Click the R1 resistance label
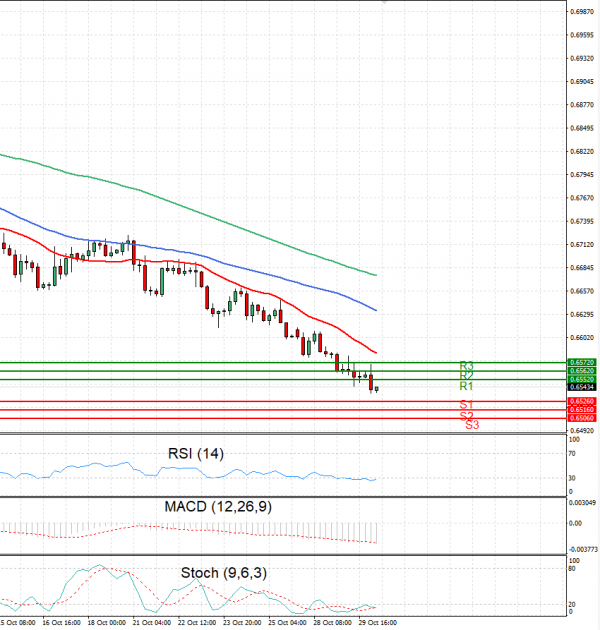The width and height of the screenshot is (600, 630). (x=466, y=386)
